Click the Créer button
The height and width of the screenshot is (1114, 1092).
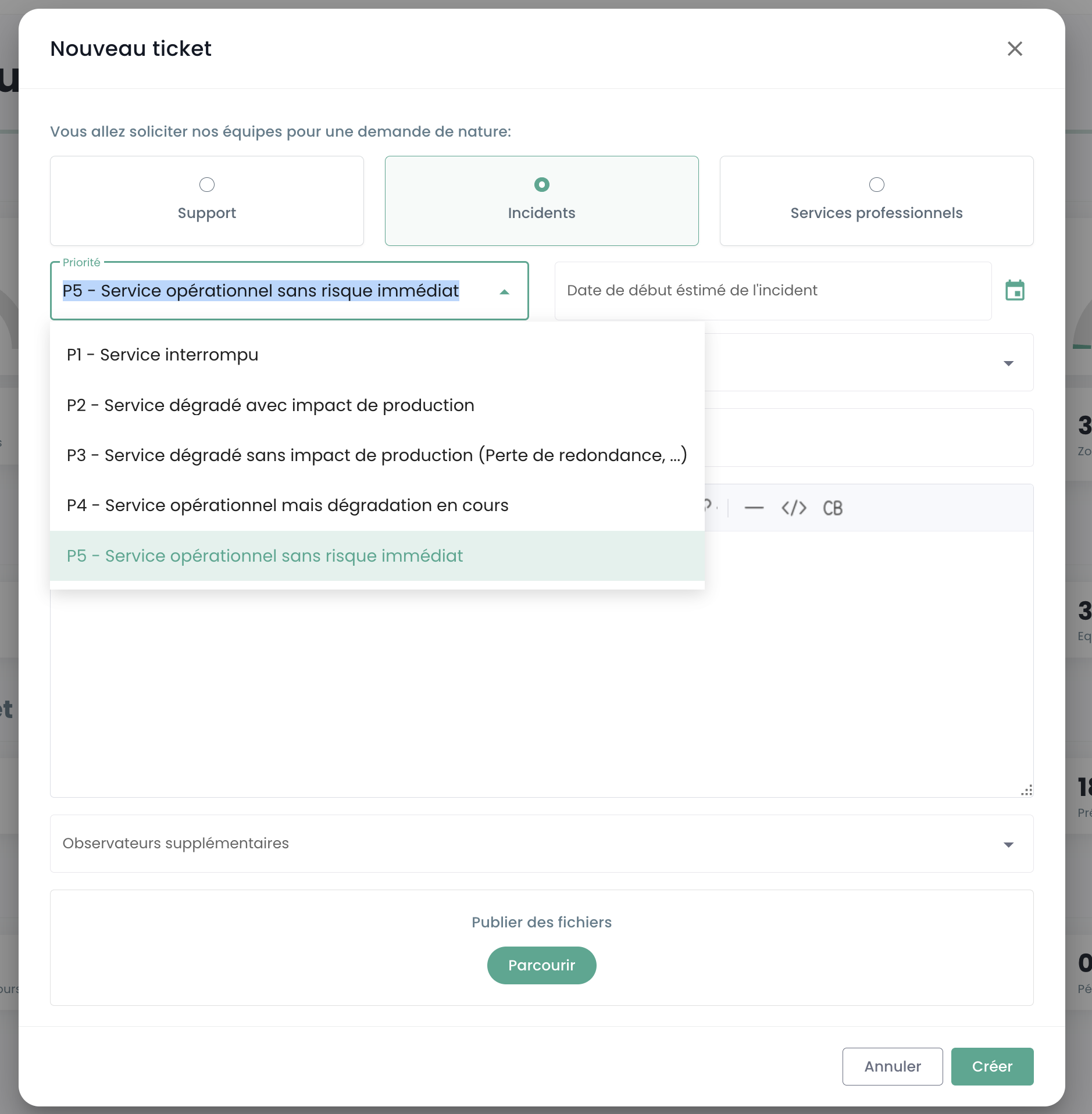[991, 1066]
